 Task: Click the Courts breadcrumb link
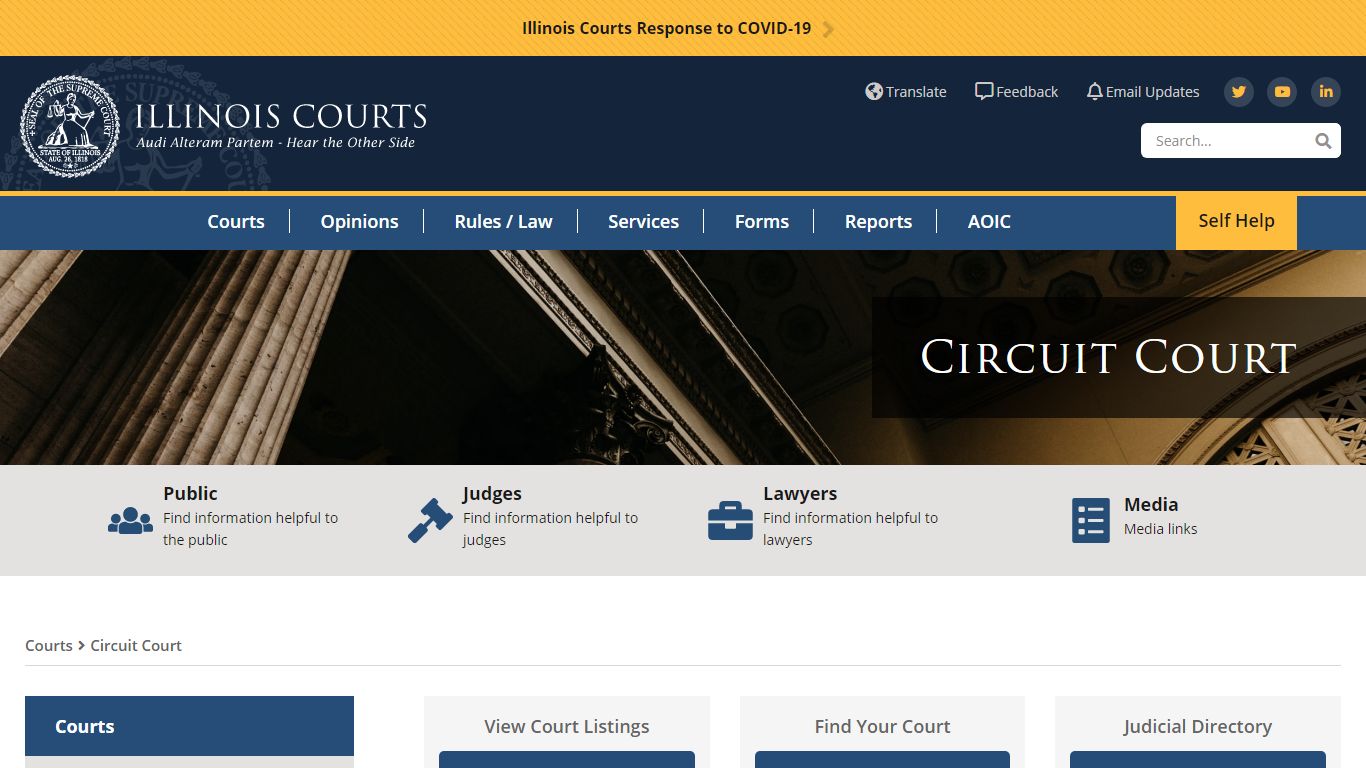[49, 646]
